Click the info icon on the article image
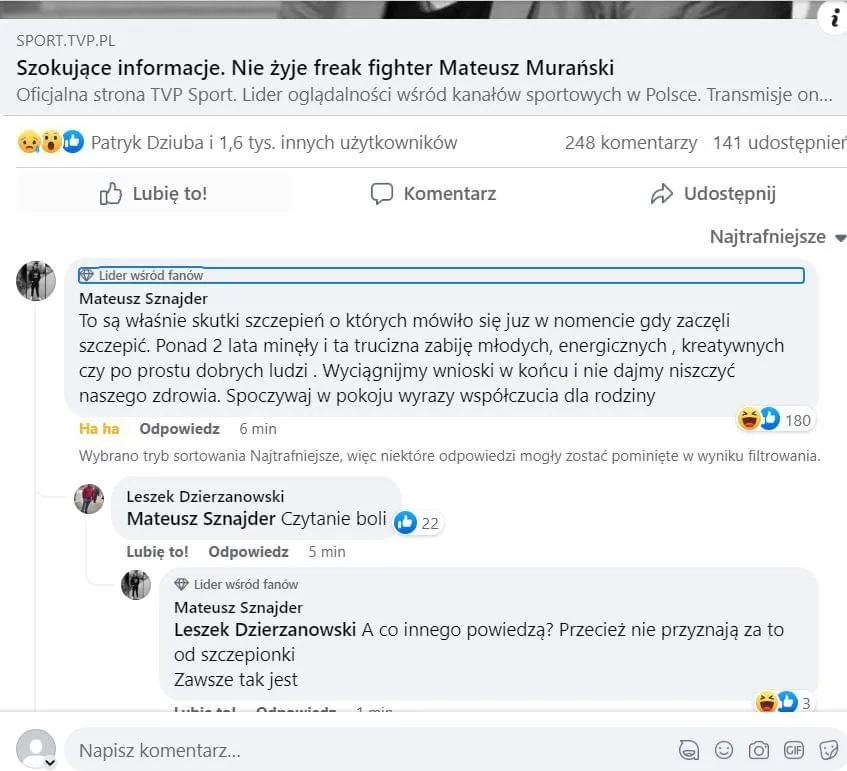 coord(832,17)
